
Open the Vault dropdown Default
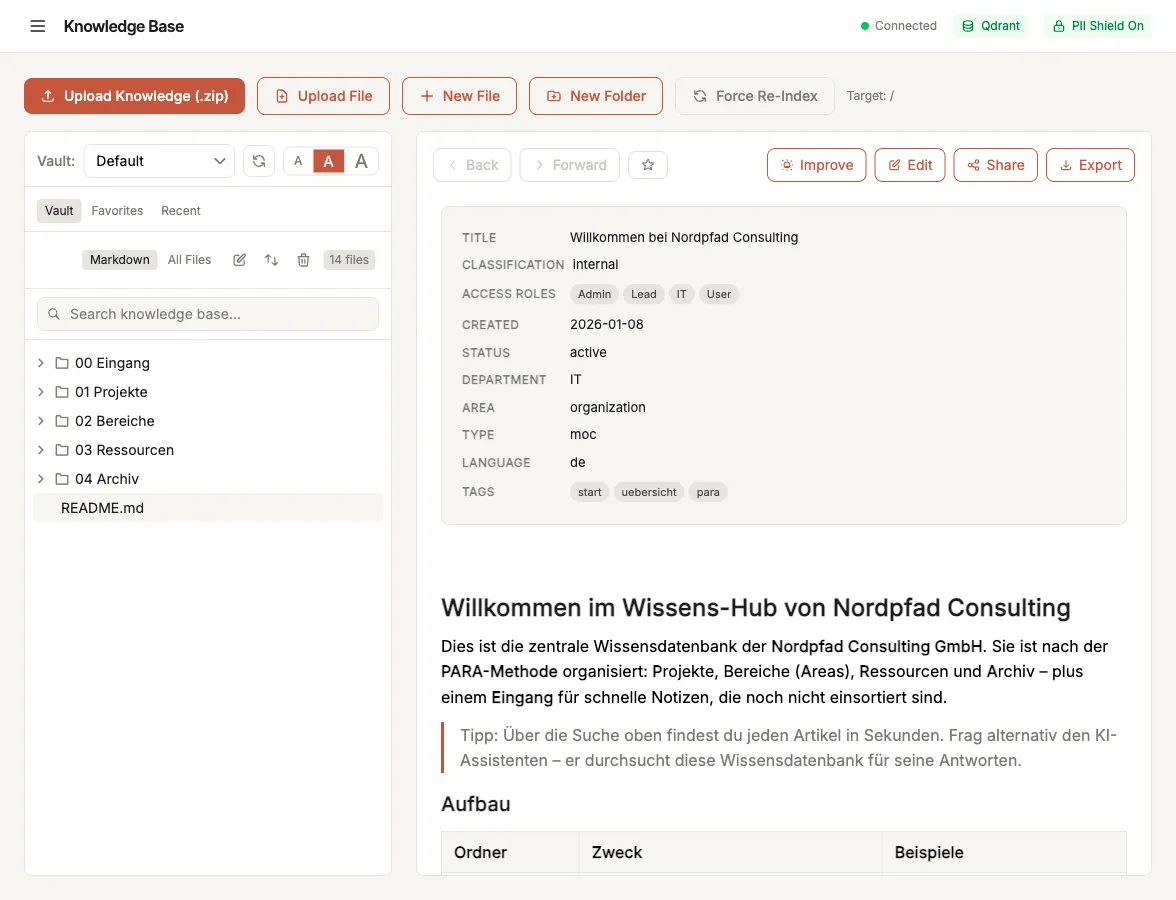point(160,161)
